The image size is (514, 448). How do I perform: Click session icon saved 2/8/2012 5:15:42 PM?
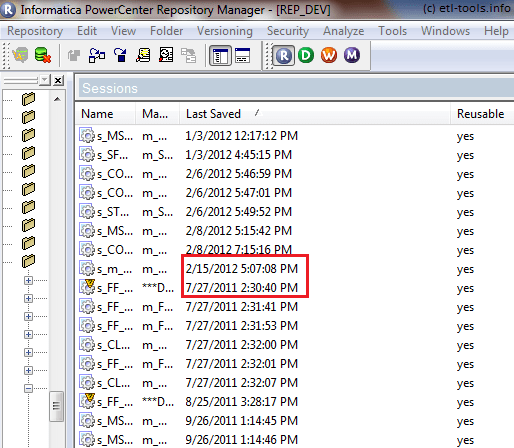[x=87, y=231]
